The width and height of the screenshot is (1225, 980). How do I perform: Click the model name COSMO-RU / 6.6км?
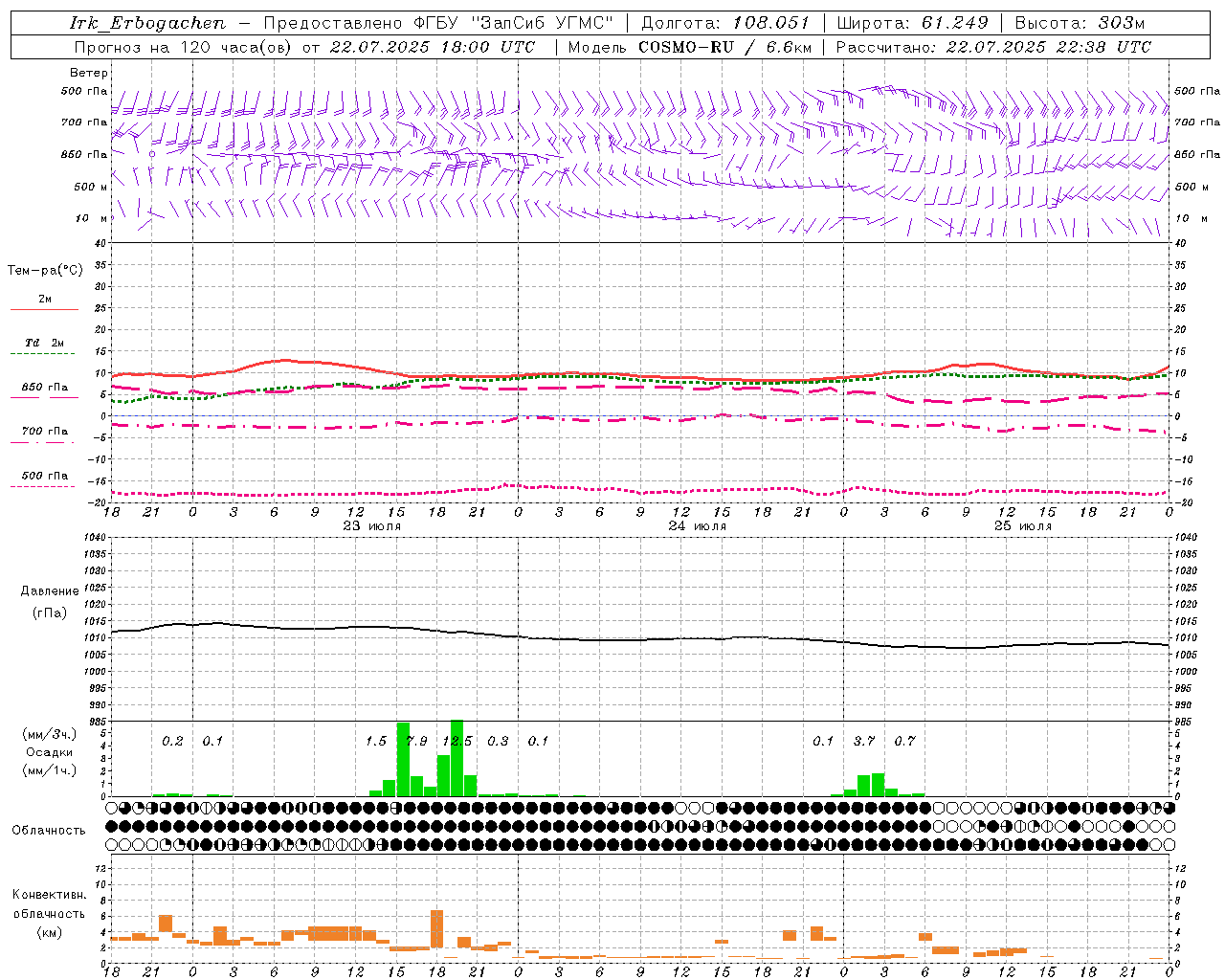[725, 47]
